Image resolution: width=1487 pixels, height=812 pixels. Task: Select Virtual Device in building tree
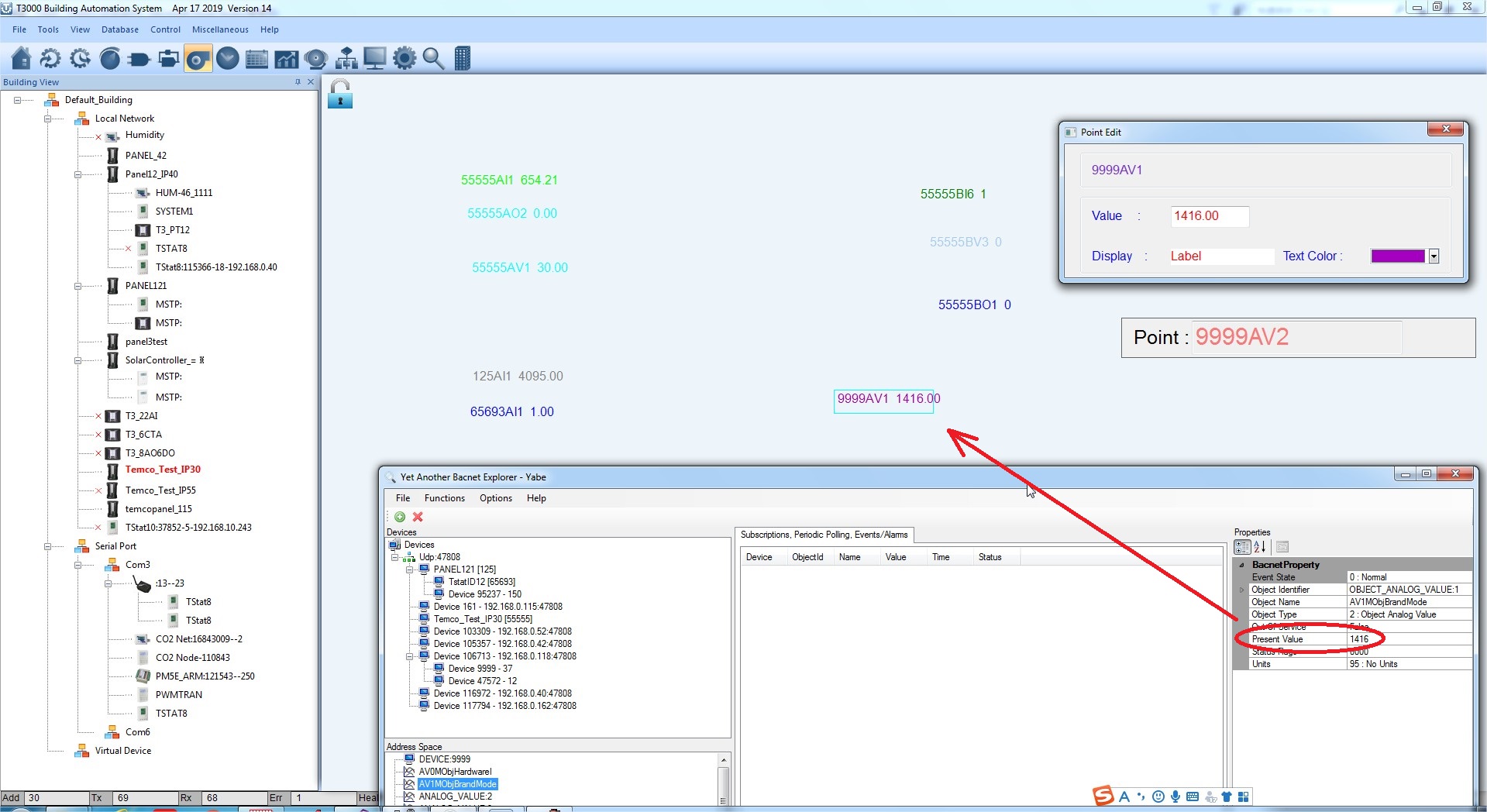(123, 751)
